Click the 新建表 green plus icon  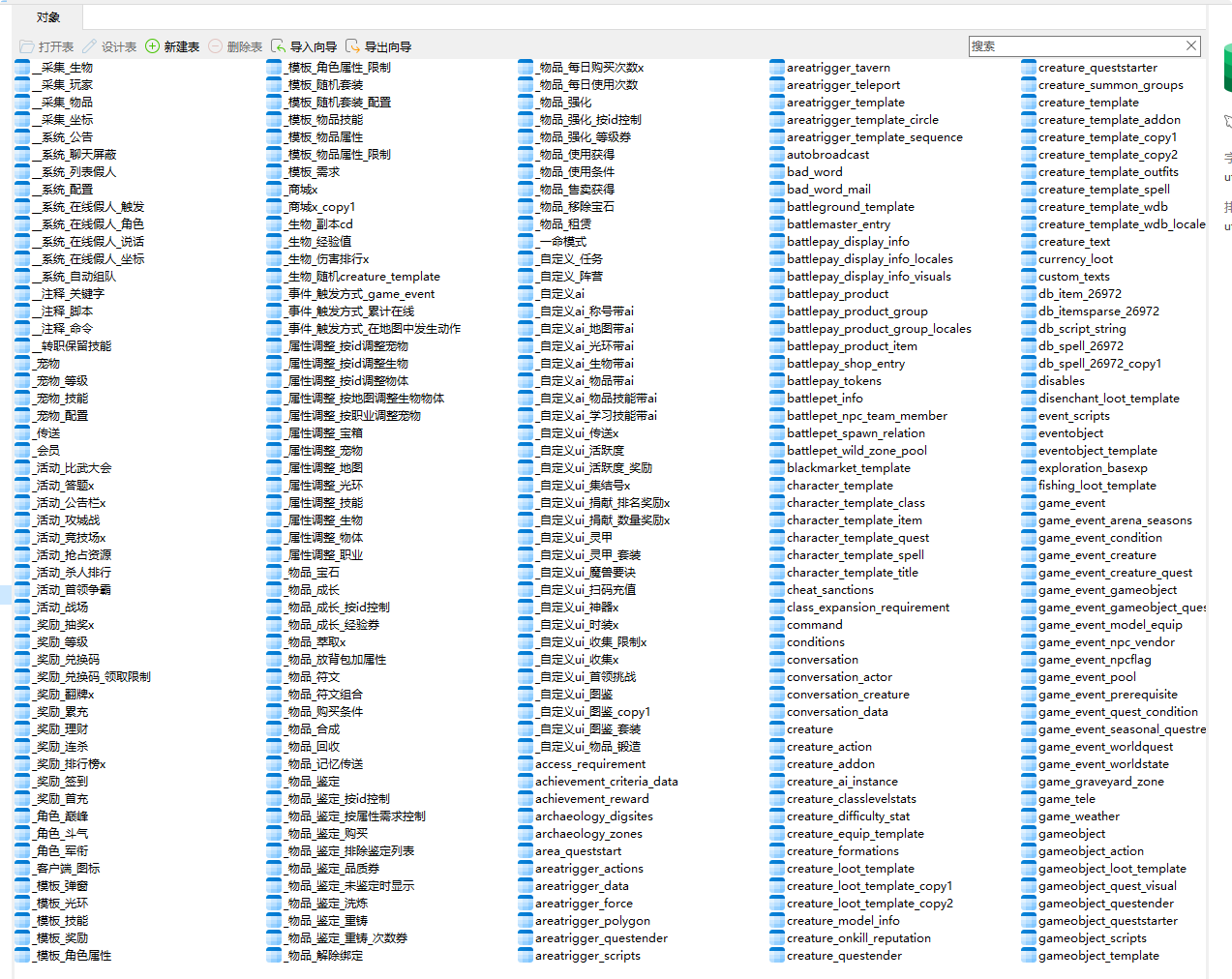point(152,46)
